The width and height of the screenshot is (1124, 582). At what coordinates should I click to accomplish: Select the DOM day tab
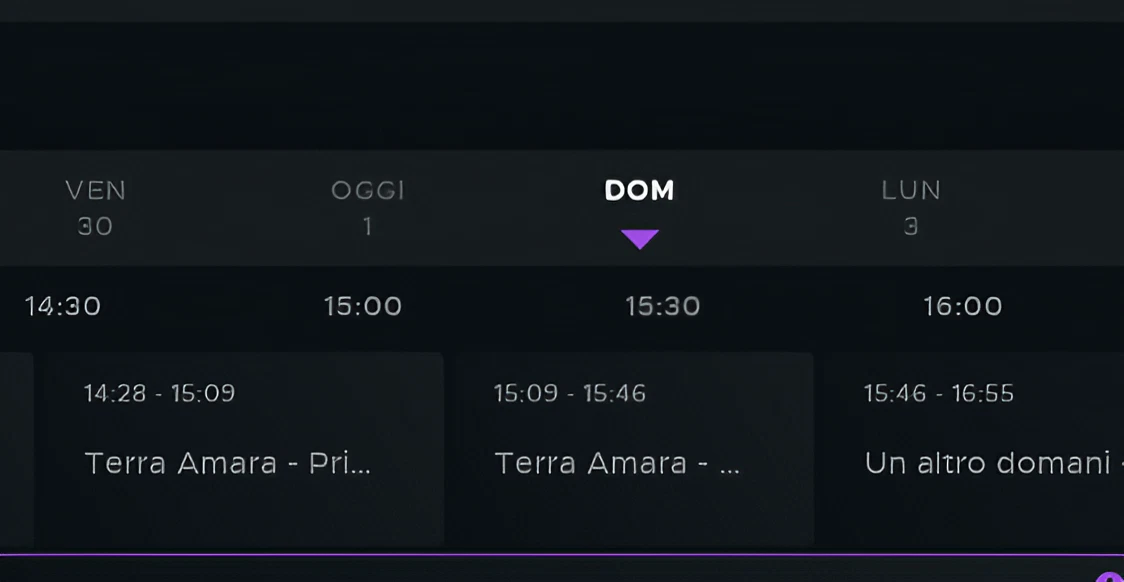(x=639, y=190)
